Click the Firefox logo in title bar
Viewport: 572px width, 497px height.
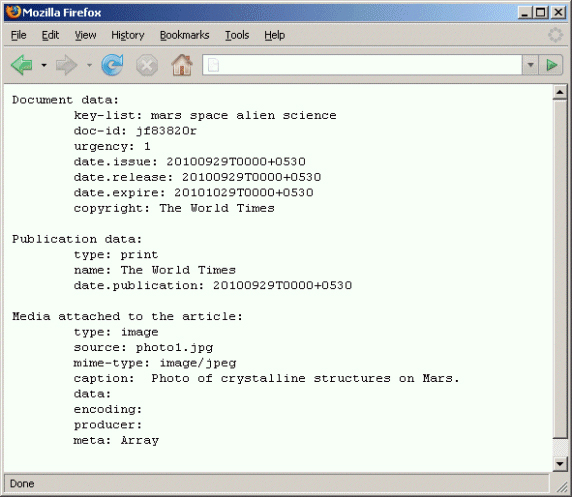[13, 12]
